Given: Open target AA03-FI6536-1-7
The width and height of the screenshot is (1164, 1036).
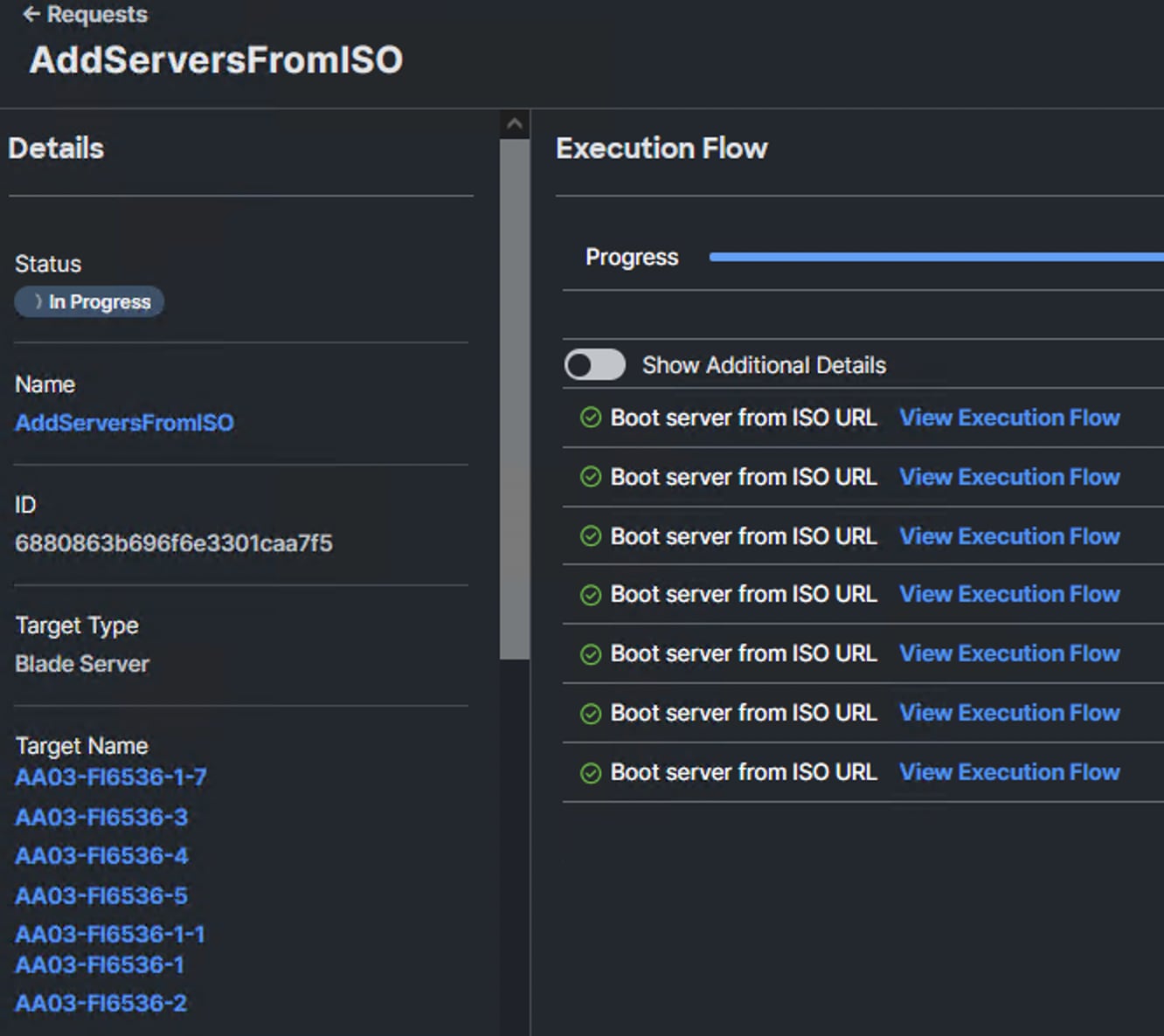Looking at the screenshot, I should [x=111, y=777].
